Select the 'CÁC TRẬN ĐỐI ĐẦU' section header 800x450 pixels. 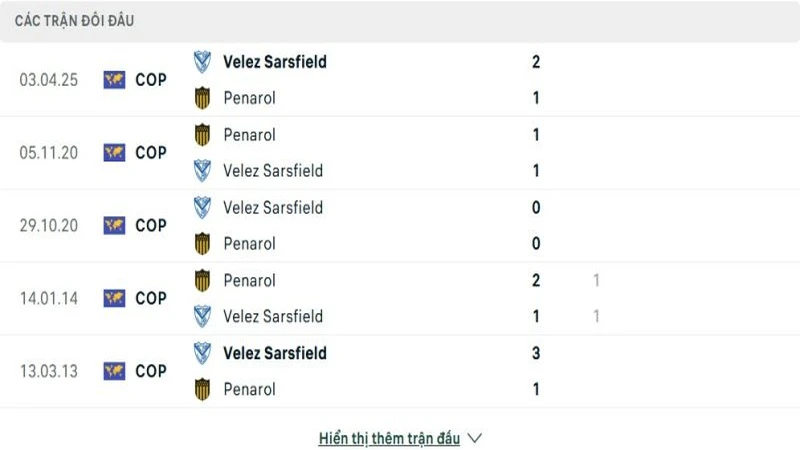[75, 21]
